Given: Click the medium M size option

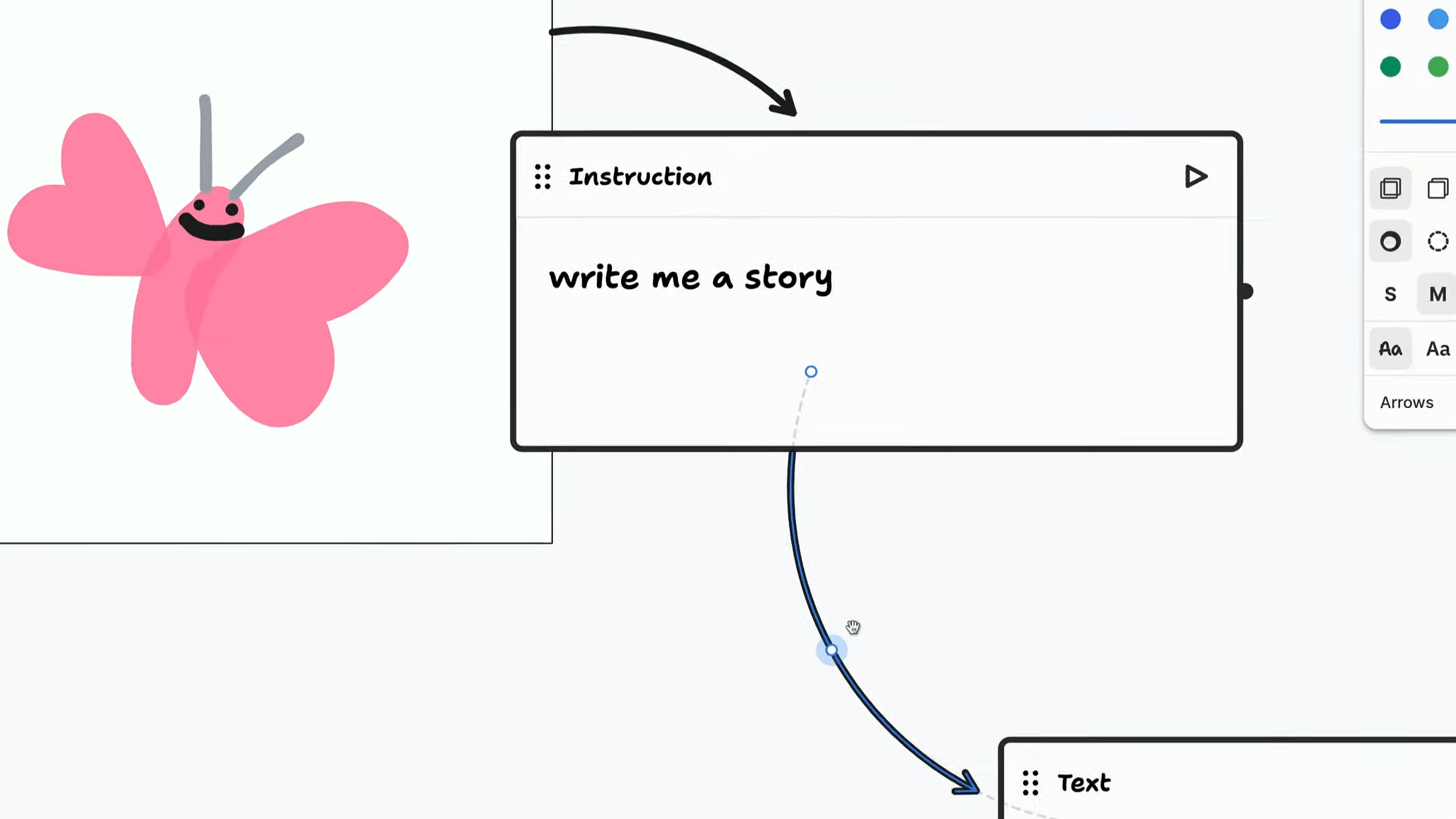Looking at the screenshot, I should pyautogui.click(x=1438, y=294).
